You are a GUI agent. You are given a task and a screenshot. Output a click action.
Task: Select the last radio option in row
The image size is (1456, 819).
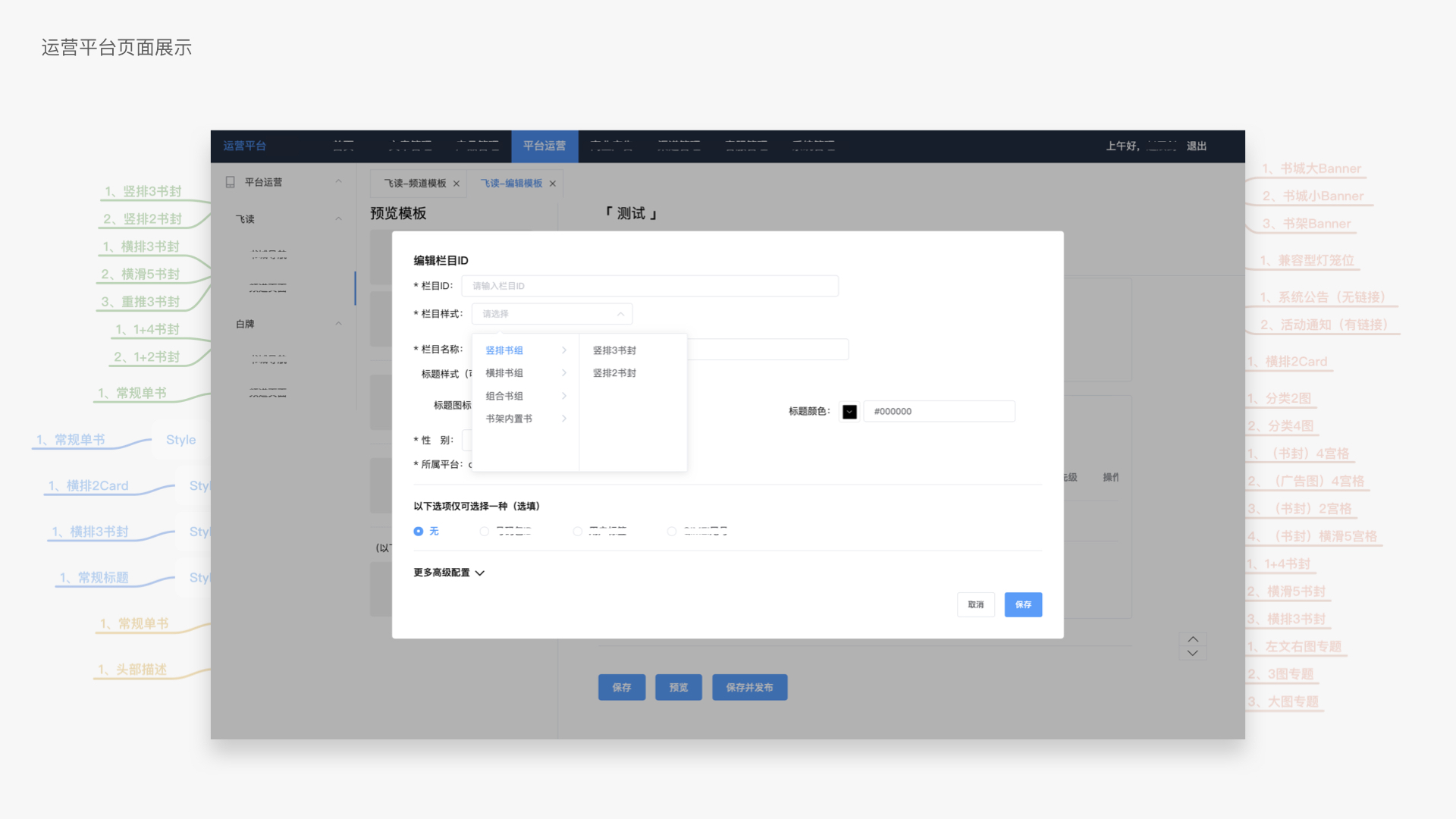672,532
